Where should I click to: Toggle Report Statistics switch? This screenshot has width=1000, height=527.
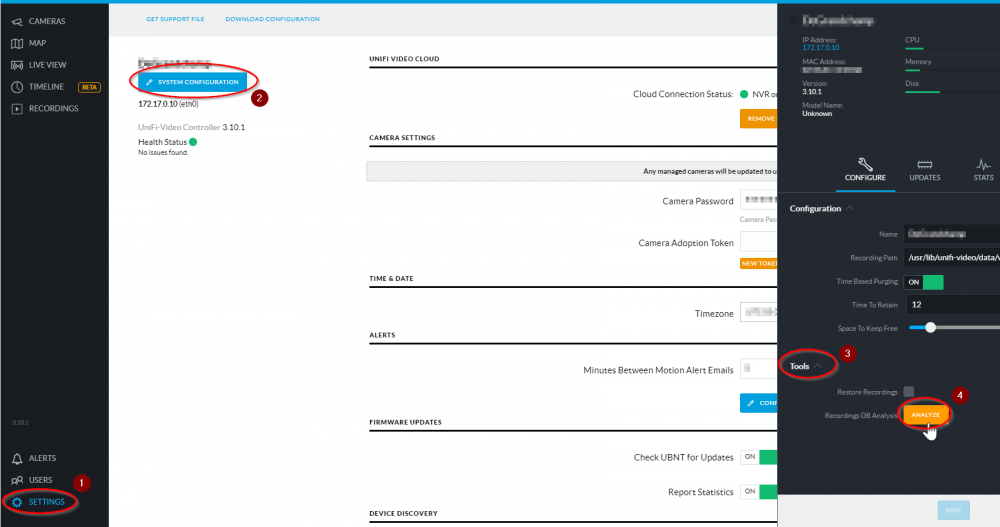tap(759, 491)
